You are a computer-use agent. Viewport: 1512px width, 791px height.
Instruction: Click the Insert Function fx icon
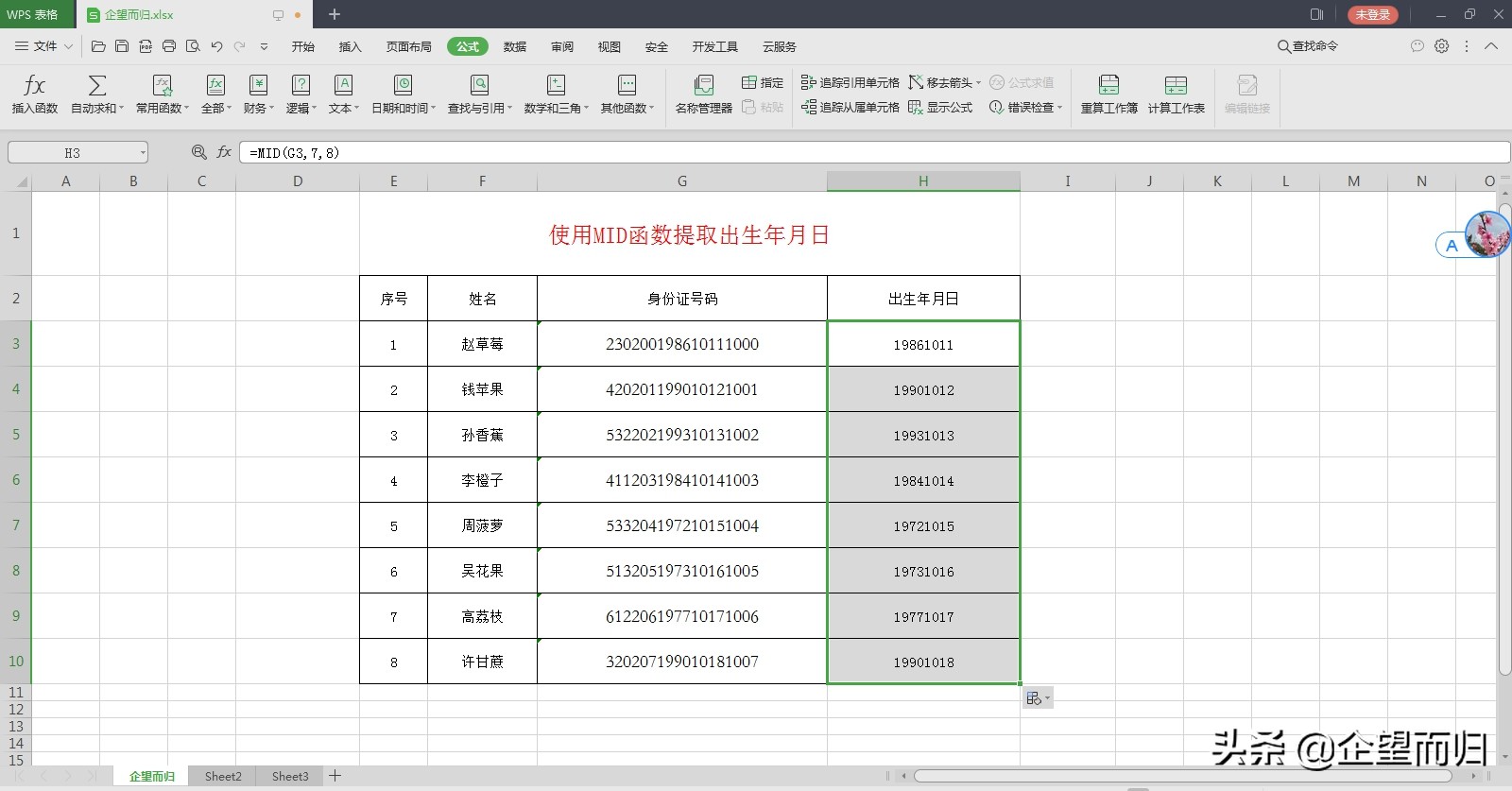[x=34, y=85]
